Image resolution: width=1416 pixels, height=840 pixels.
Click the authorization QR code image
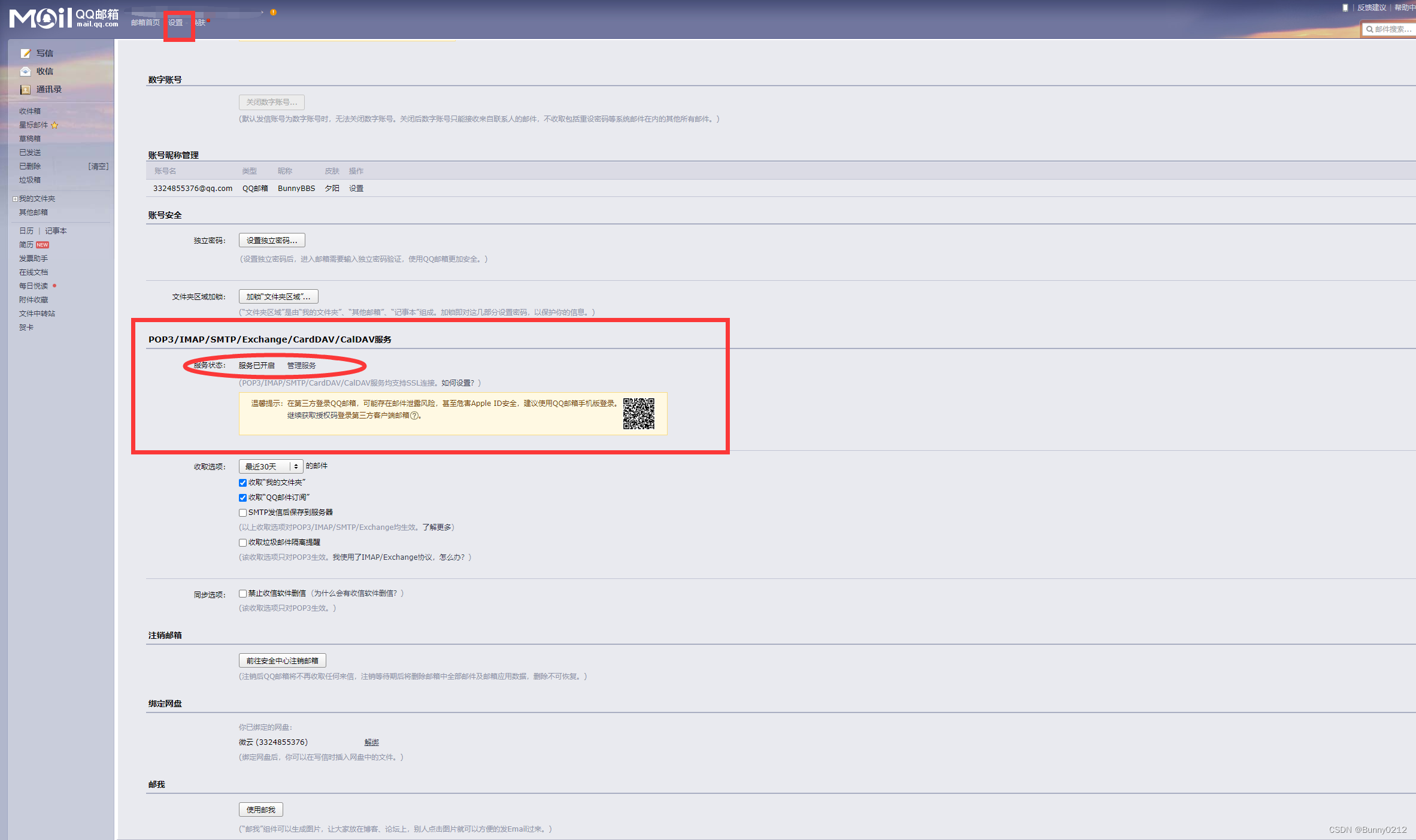[639, 413]
